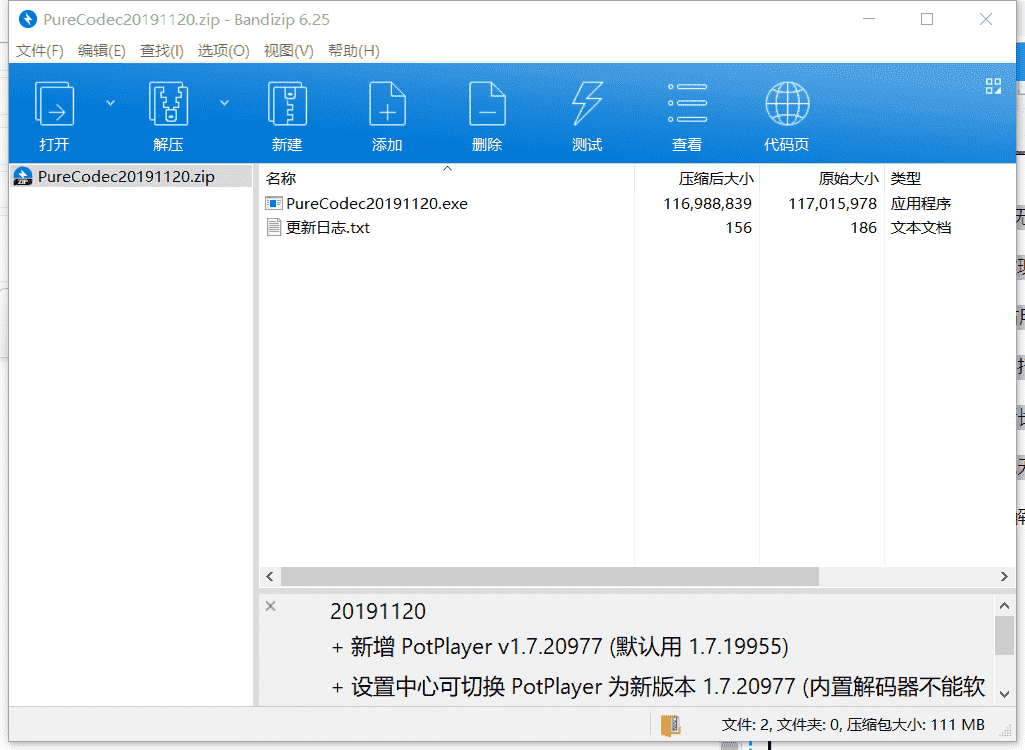This screenshot has width=1025, height=750.
Task: Open the 编辑(E) menu
Action: 101,51
